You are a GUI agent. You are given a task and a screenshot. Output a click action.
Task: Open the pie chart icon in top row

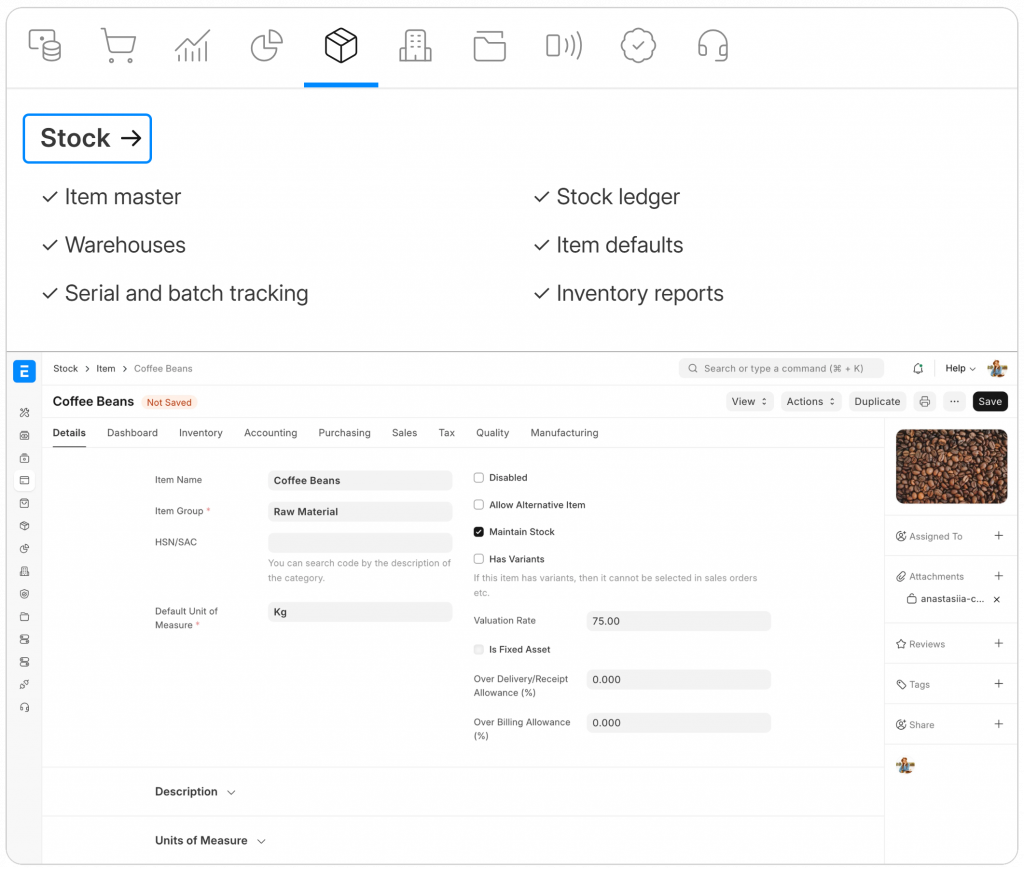click(266, 46)
